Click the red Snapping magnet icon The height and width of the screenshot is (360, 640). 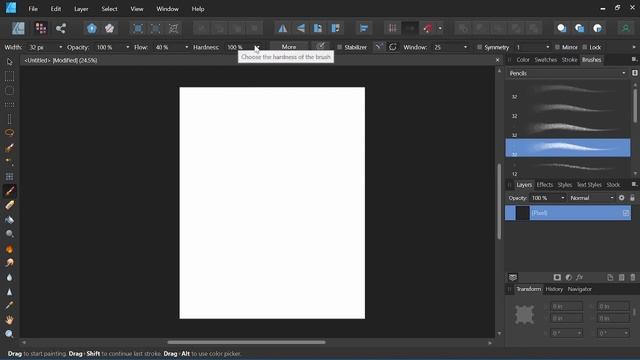click(428, 28)
